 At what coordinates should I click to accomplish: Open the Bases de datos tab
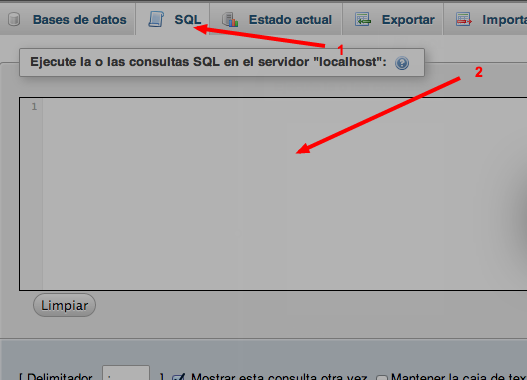[67, 19]
